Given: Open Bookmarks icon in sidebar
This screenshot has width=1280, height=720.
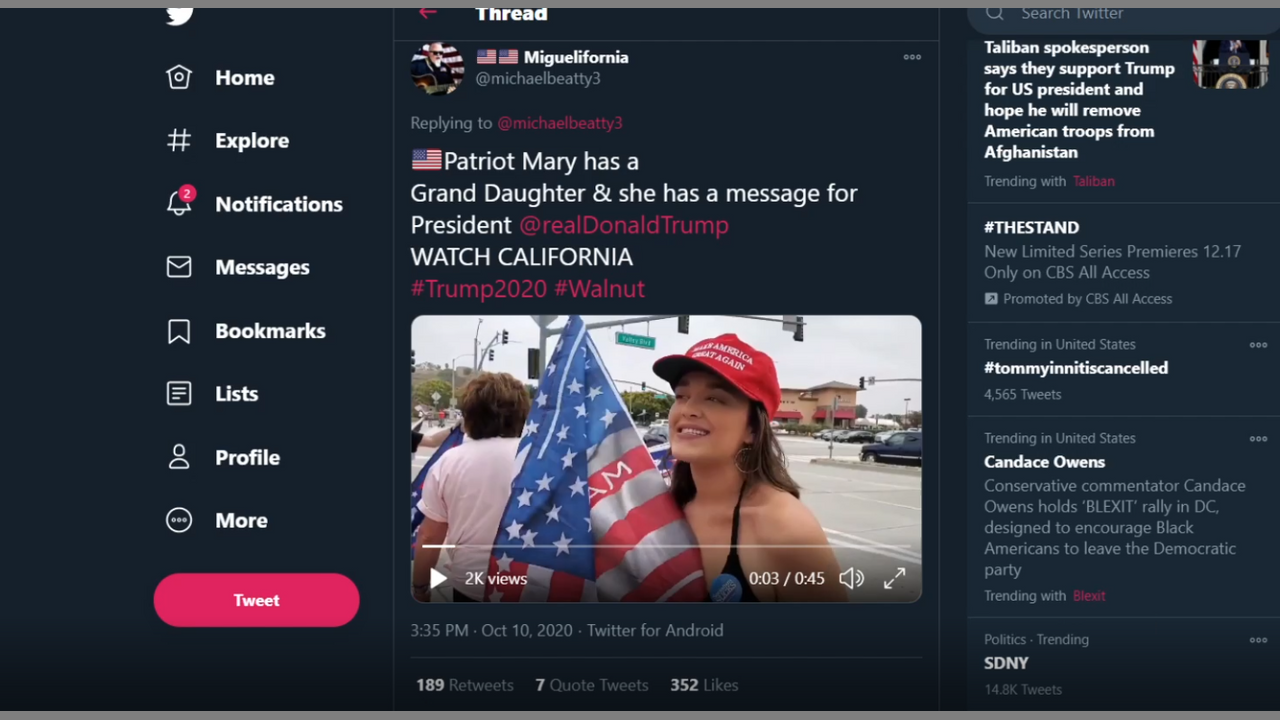Looking at the screenshot, I should point(179,331).
